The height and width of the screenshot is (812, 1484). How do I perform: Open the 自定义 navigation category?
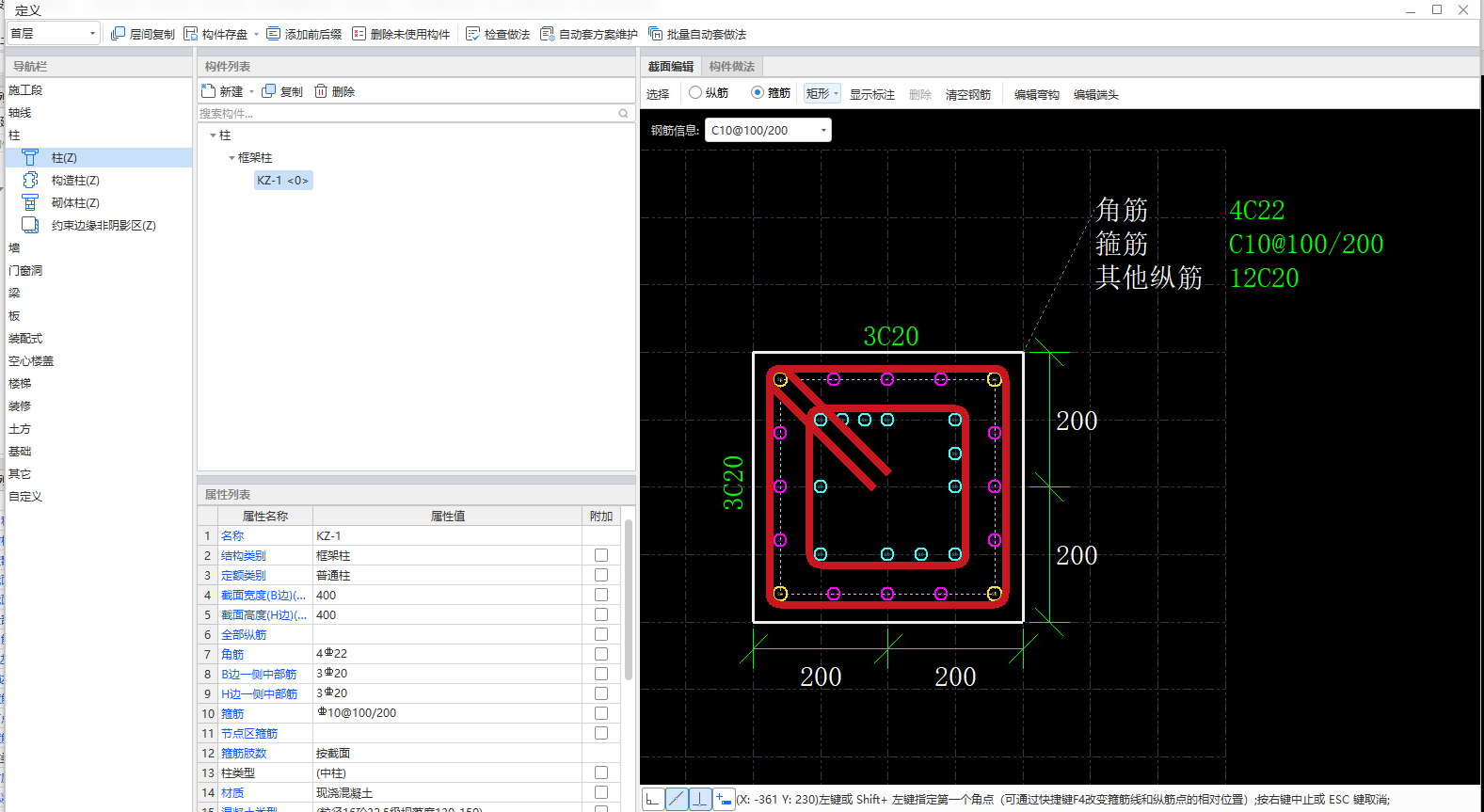(x=25, y=496)
